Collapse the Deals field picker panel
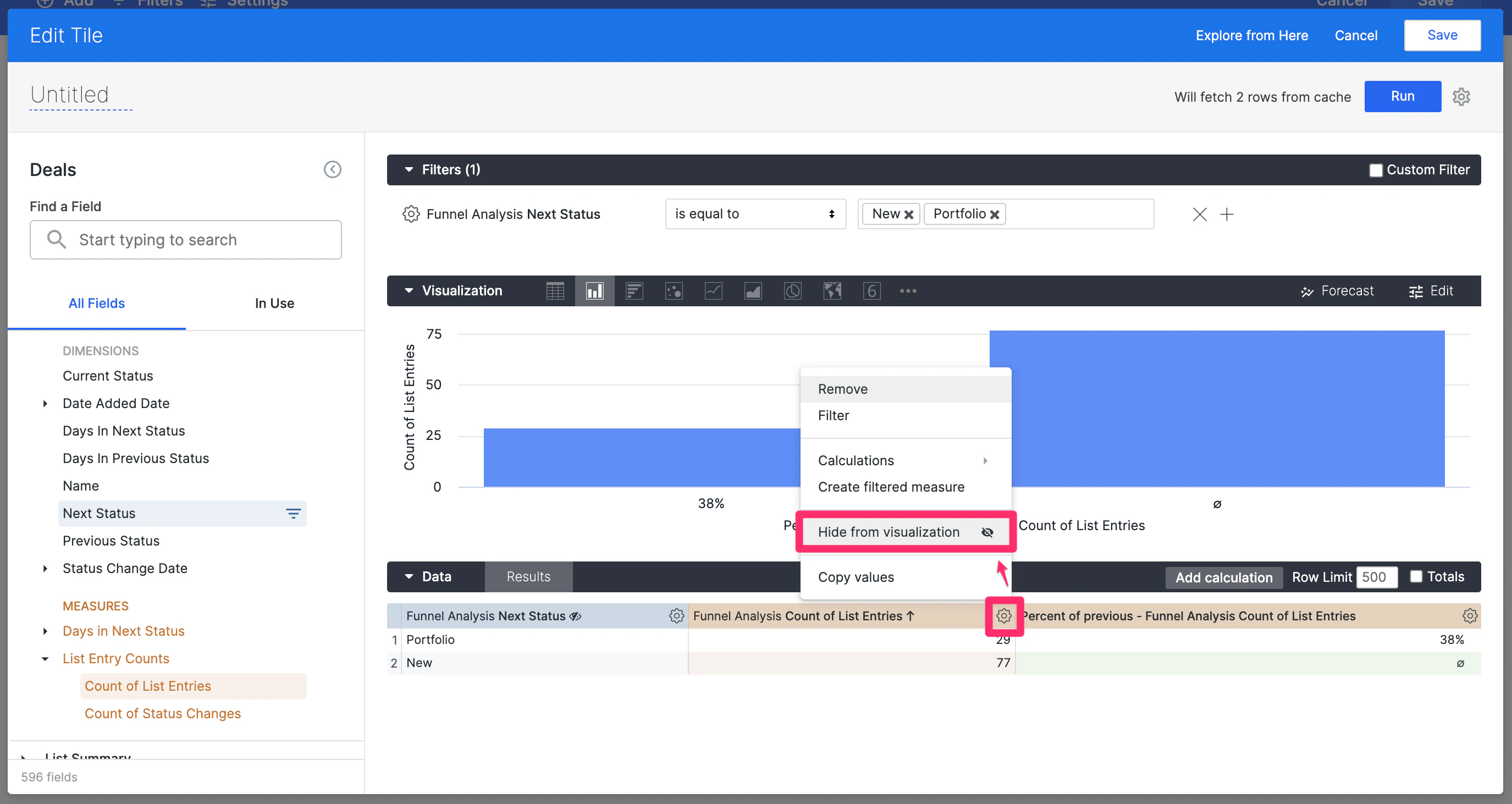The width and height of the screenshot is (1512, 804). tap(332, 170)
